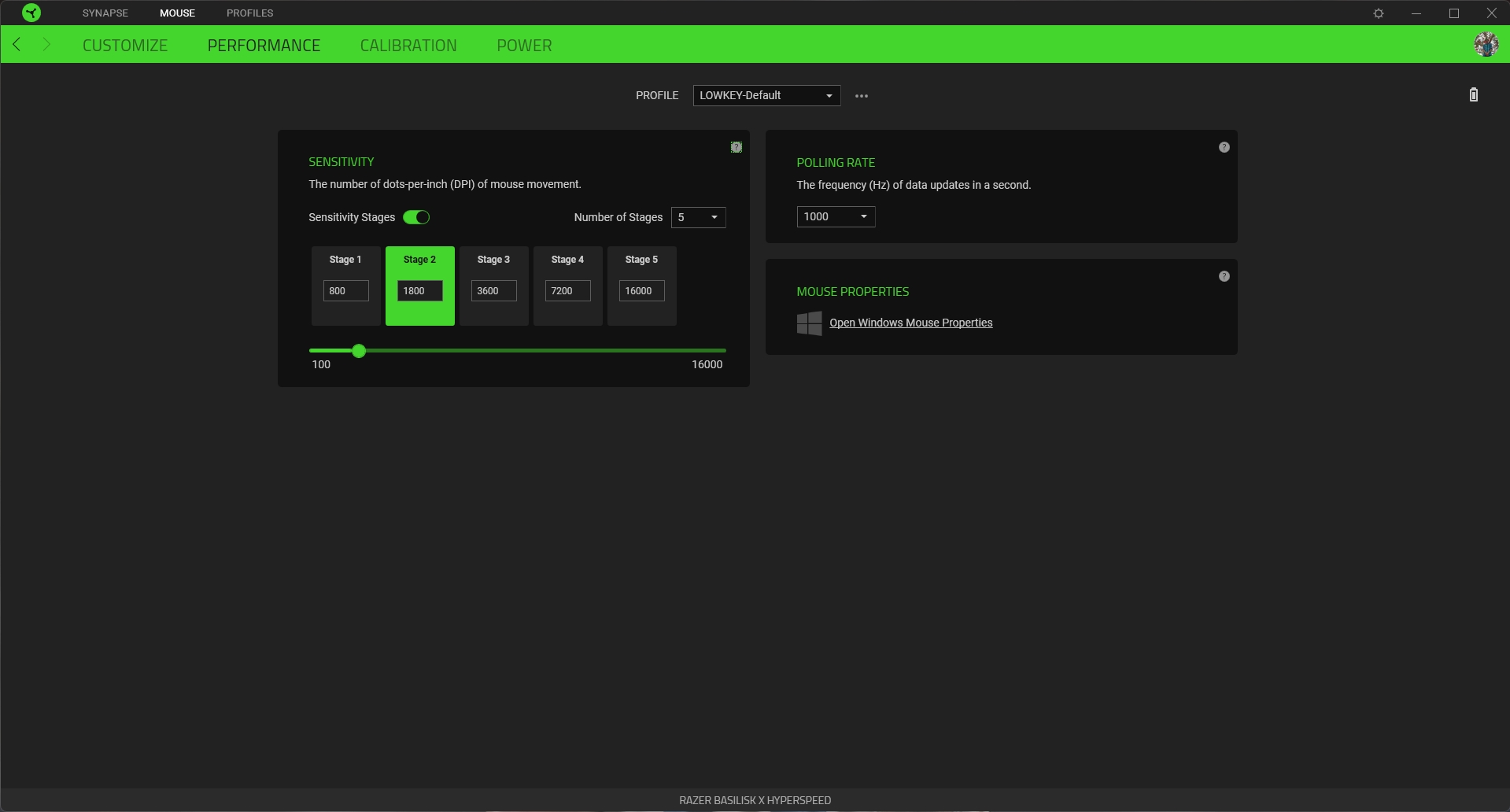This screenshot has height=812, width=1510.
Task: Open the settings gear icon
Action: 1379,13
